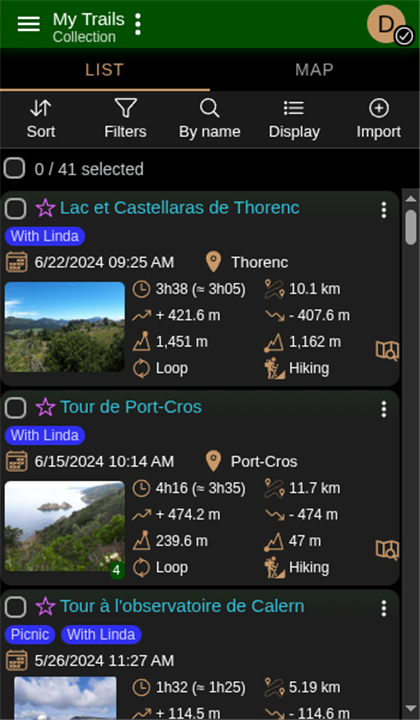
Task: Open the Tour de Port-Cros photo thumbnail
Action: point(65,526)
